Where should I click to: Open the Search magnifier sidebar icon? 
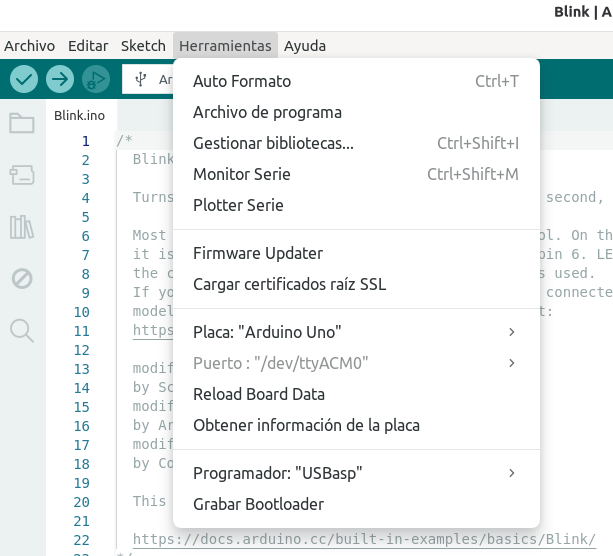[x=22, y=331]
